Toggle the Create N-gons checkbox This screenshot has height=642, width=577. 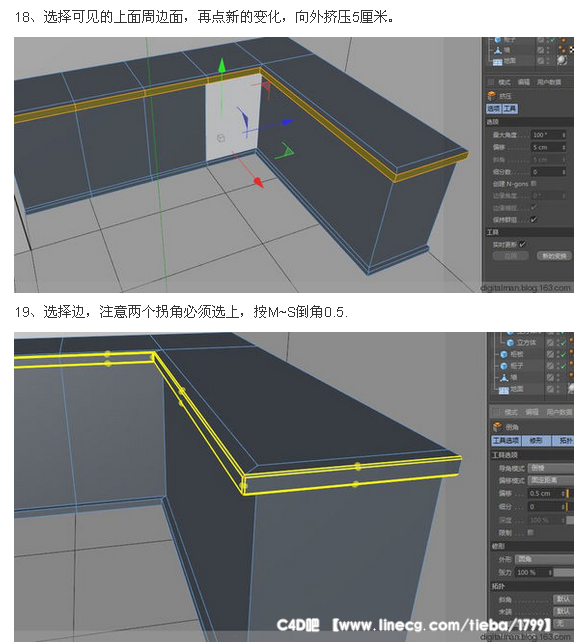[x=533, y=184]
